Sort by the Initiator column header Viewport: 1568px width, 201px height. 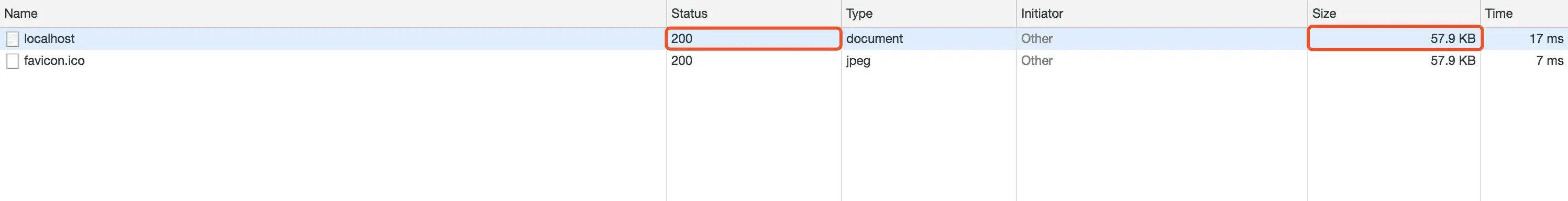coord(1042,14)
